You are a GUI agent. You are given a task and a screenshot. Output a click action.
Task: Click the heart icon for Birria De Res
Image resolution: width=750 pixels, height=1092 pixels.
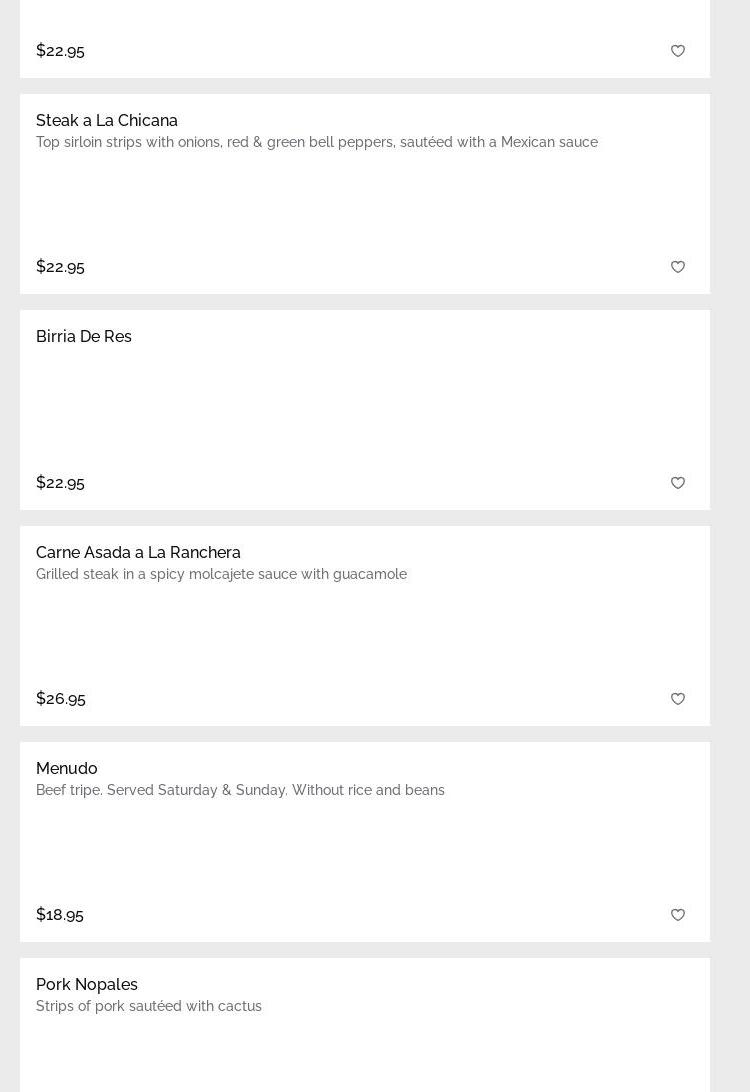(x=678, y=483)
